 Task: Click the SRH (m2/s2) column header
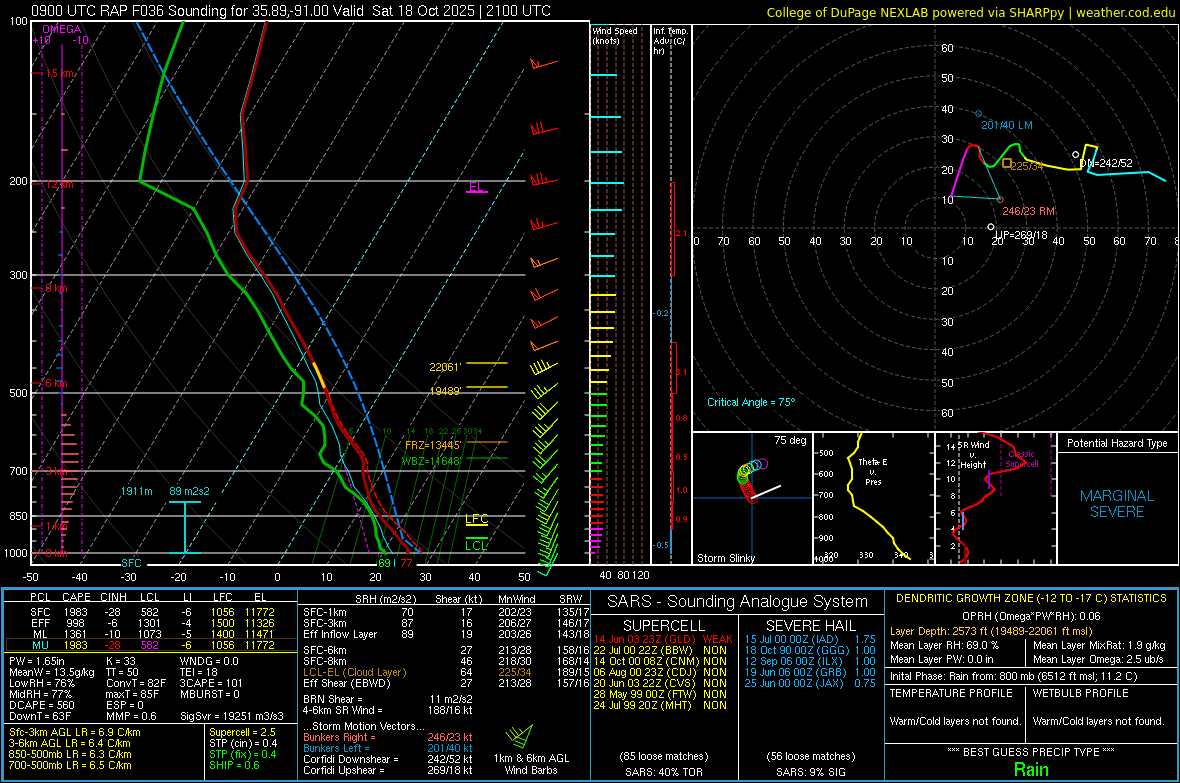coord(388,599)
